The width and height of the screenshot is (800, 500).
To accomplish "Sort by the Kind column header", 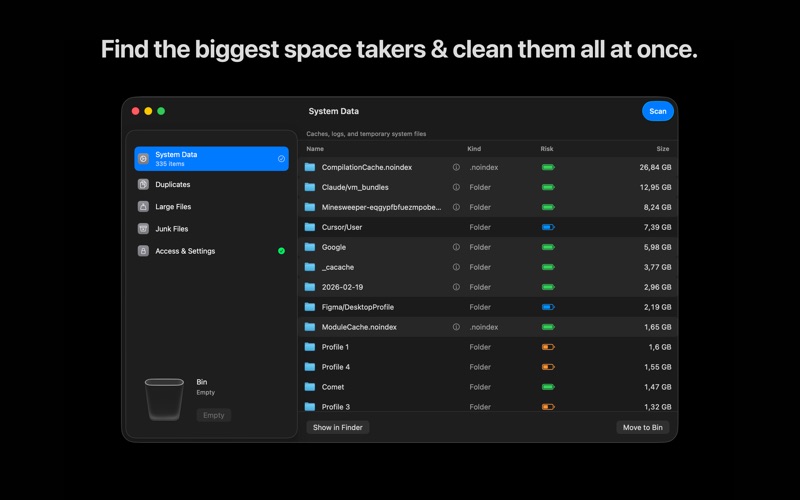I will (x=474, y=149).
